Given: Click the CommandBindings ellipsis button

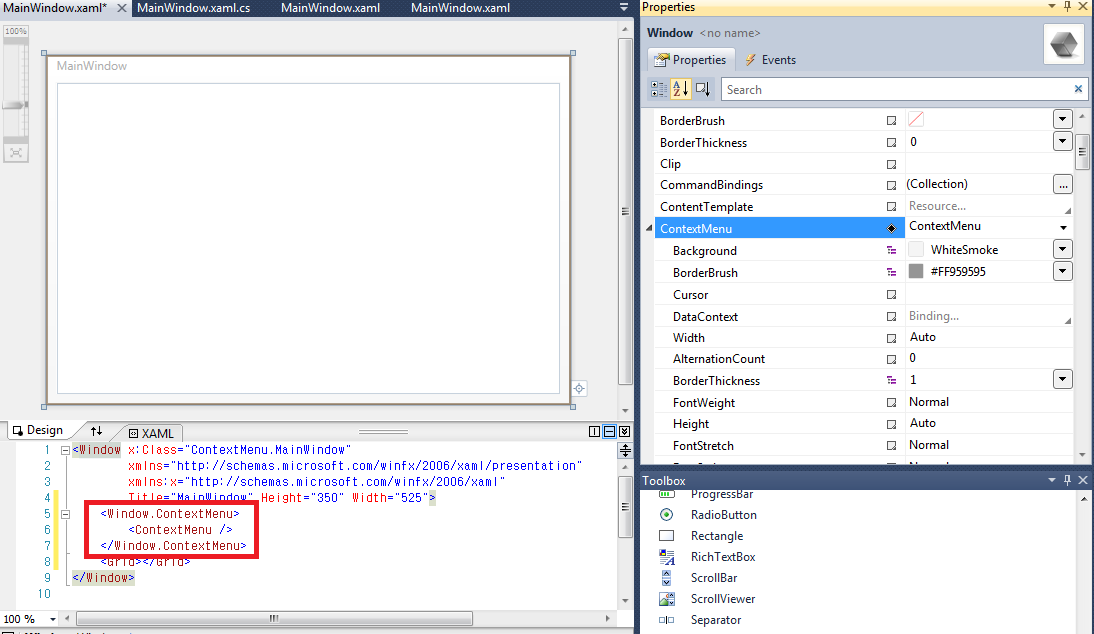Looking at the screenshot, I should (1062, 184).
